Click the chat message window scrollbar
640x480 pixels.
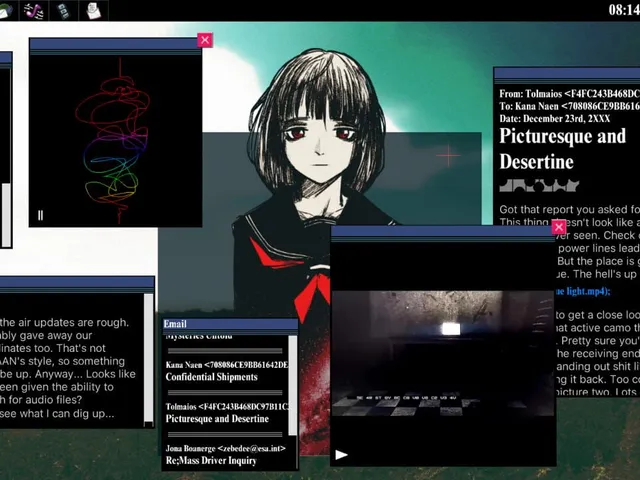[x=149, y=359]
